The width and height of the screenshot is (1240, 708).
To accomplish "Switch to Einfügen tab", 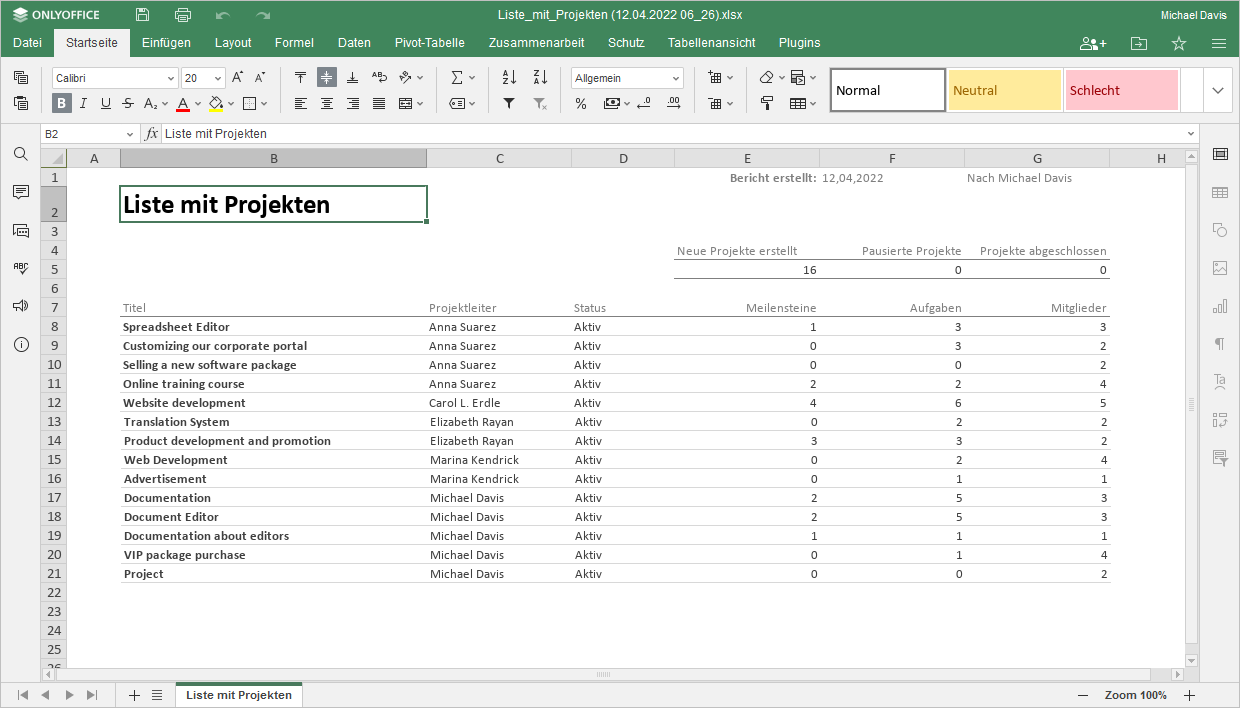I will pos(166,43).
